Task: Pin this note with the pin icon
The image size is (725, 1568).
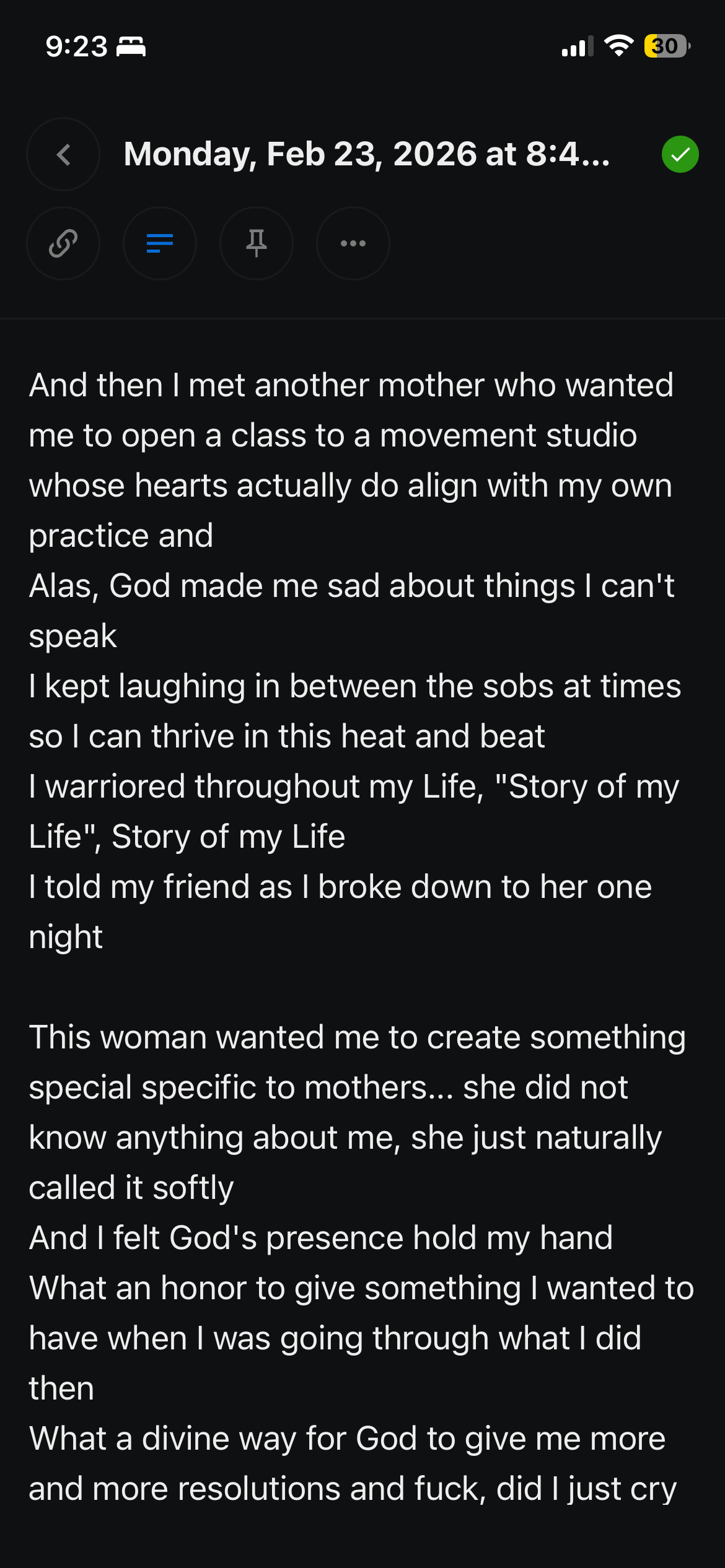Action: (x=257, y=243)
